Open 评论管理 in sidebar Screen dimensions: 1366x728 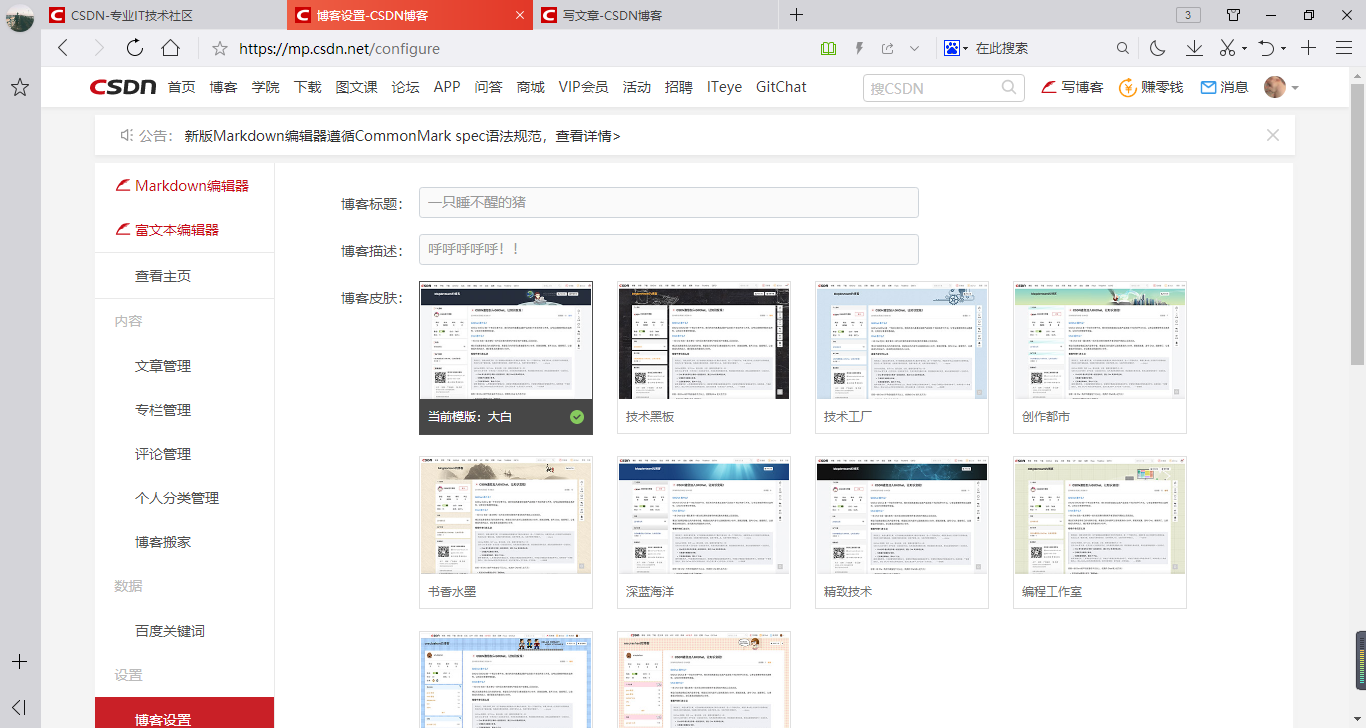click(163, 454)
